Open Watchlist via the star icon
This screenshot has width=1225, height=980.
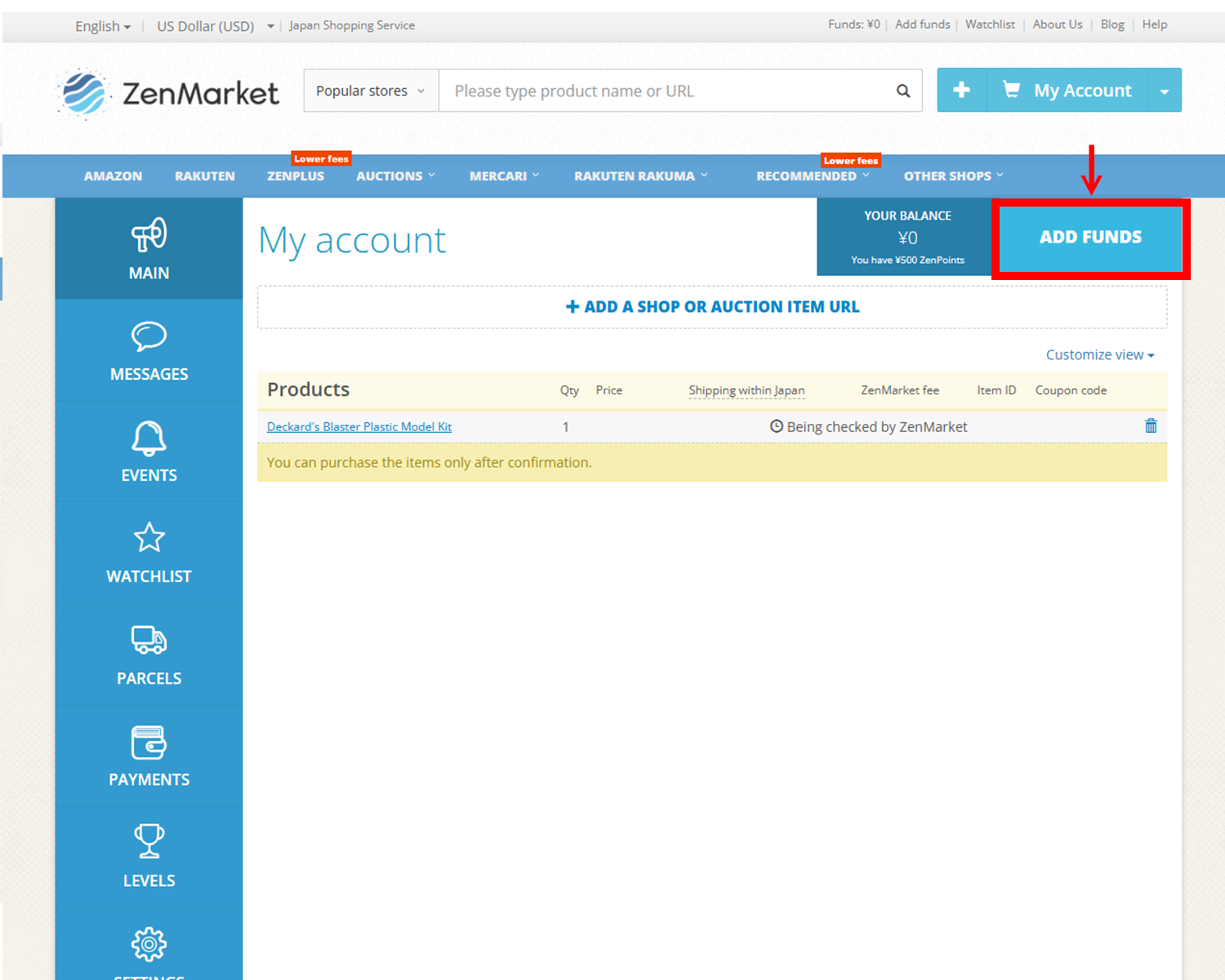click(149, 538)
